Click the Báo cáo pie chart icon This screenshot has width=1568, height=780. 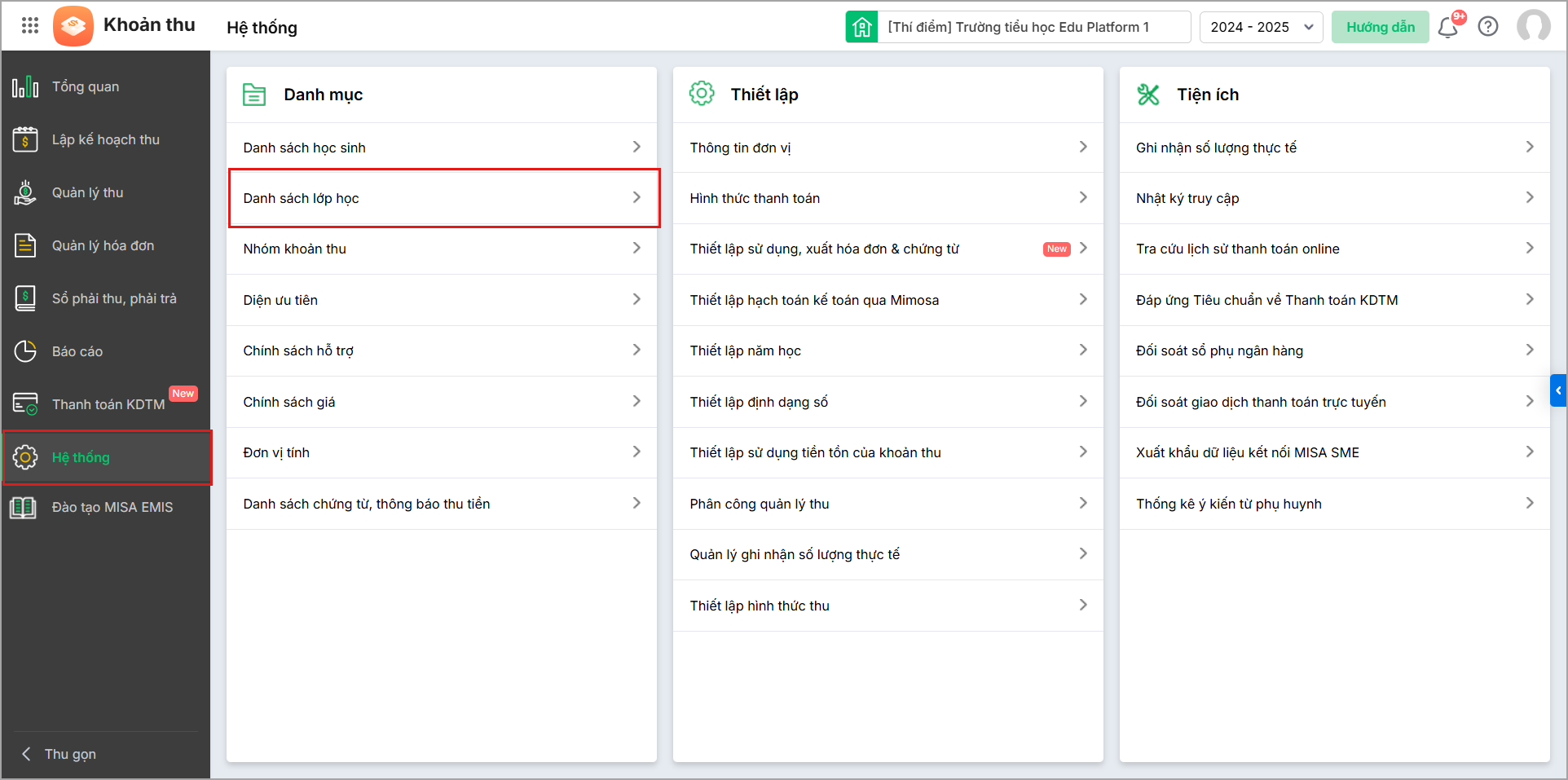point(25,351)
